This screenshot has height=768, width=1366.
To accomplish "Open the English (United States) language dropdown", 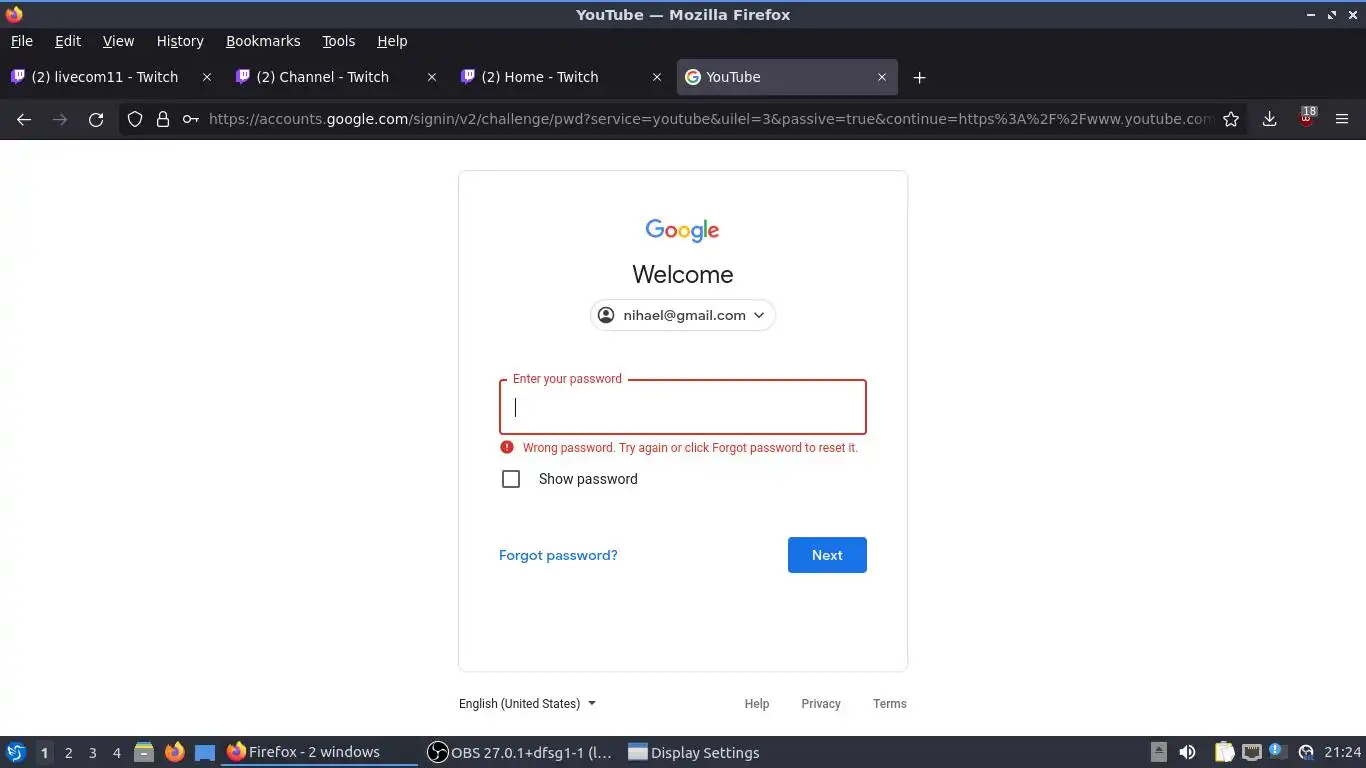I will pos(527,704).
